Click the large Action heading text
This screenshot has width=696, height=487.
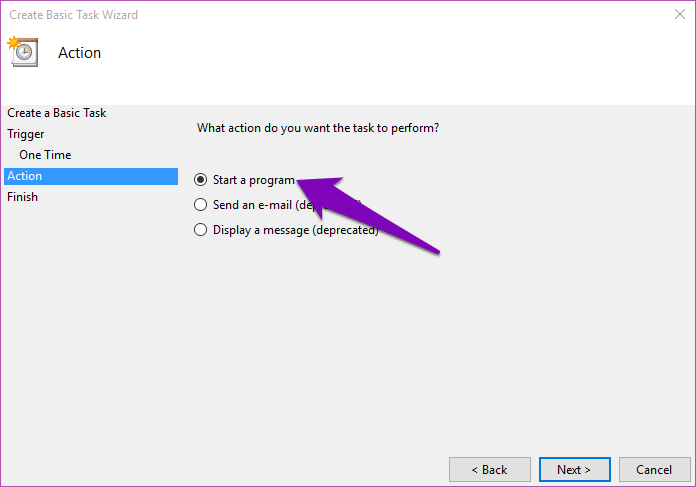point(79,53)
